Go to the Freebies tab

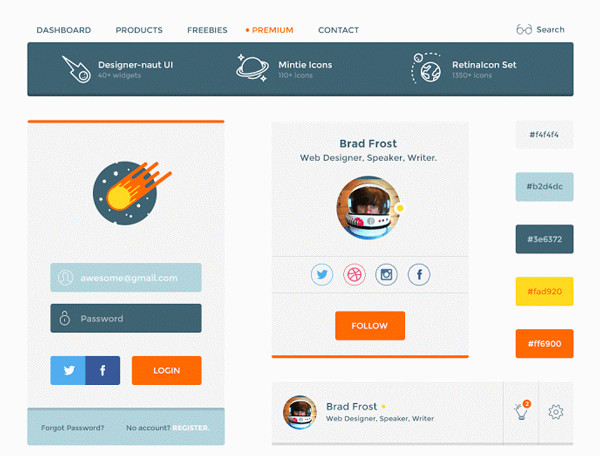point(207,30)
